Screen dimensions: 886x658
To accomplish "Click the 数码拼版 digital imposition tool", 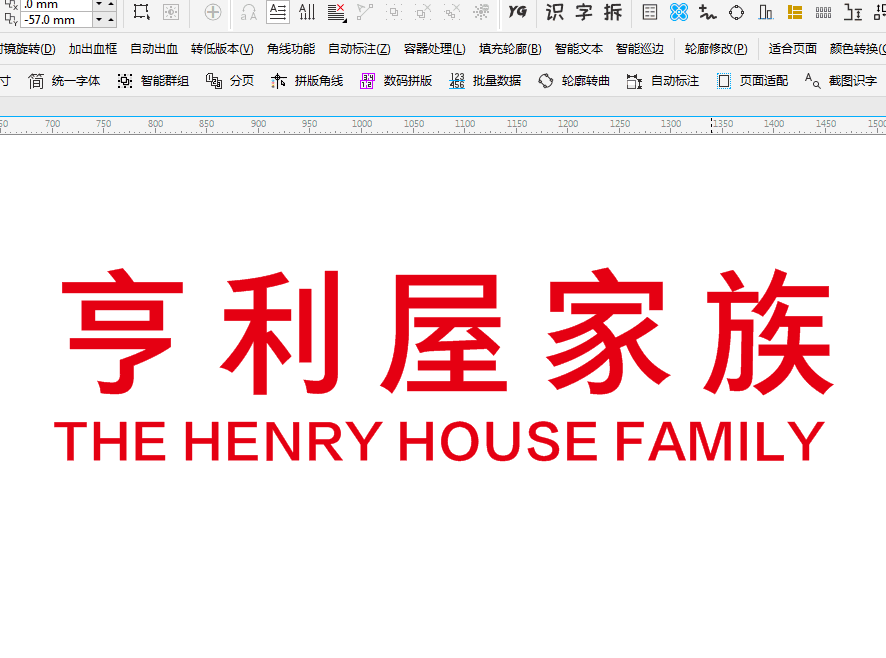I will point(396,81).
